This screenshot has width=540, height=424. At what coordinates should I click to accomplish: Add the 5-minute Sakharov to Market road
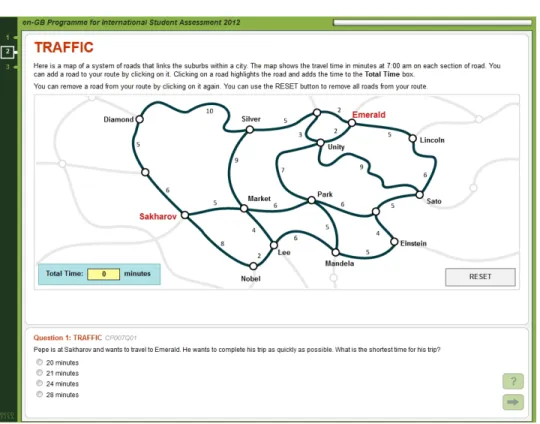click(x=214, y=210)
